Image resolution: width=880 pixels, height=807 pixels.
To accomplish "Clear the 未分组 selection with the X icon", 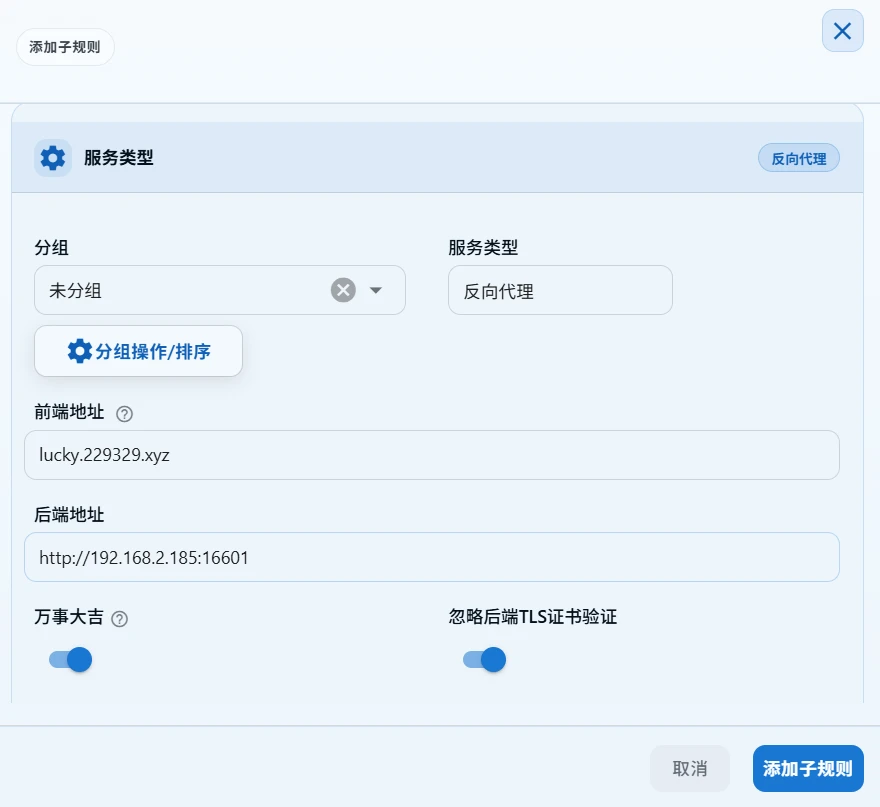I will click(343, 290).
